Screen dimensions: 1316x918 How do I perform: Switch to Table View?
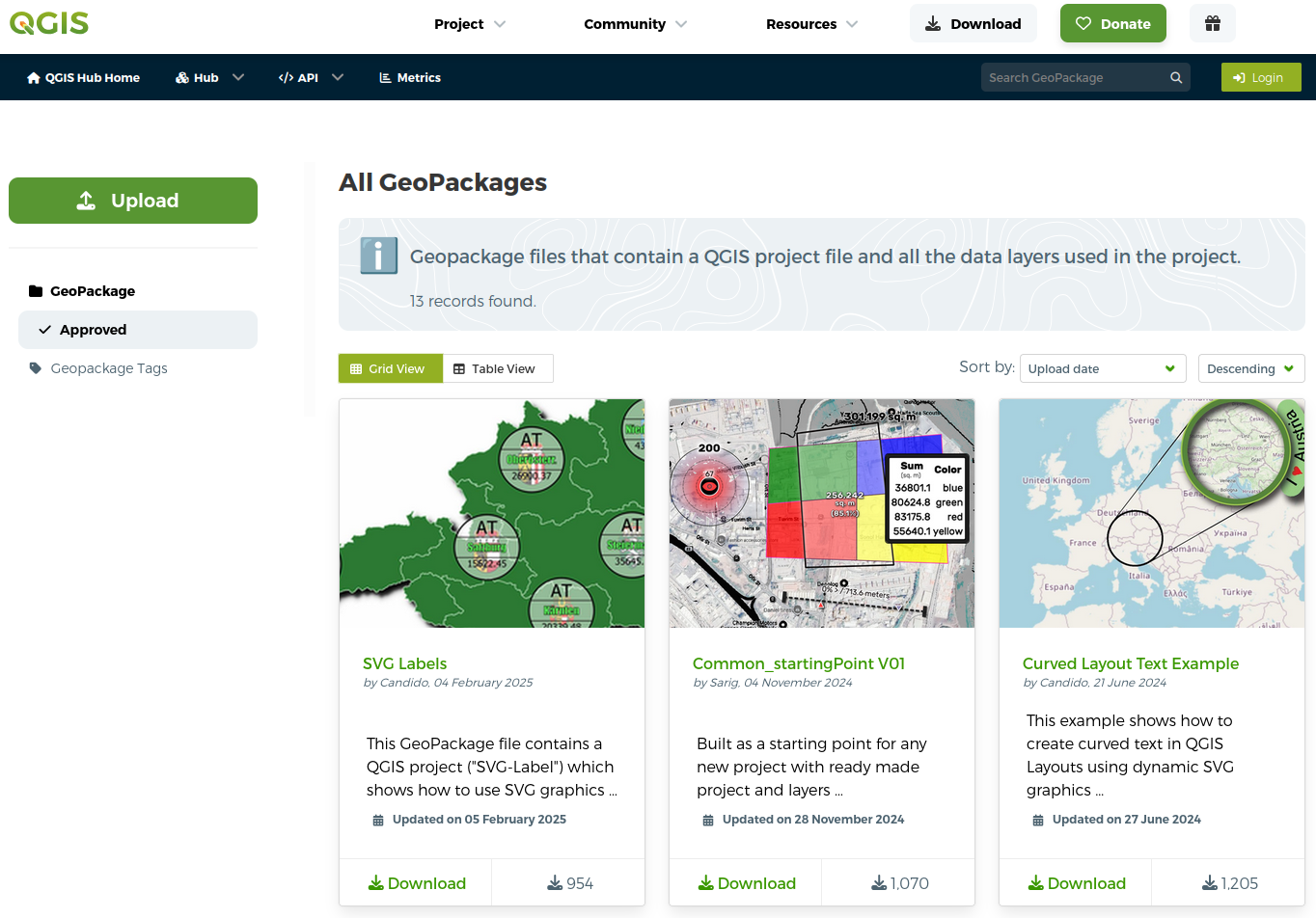point(497,368)
